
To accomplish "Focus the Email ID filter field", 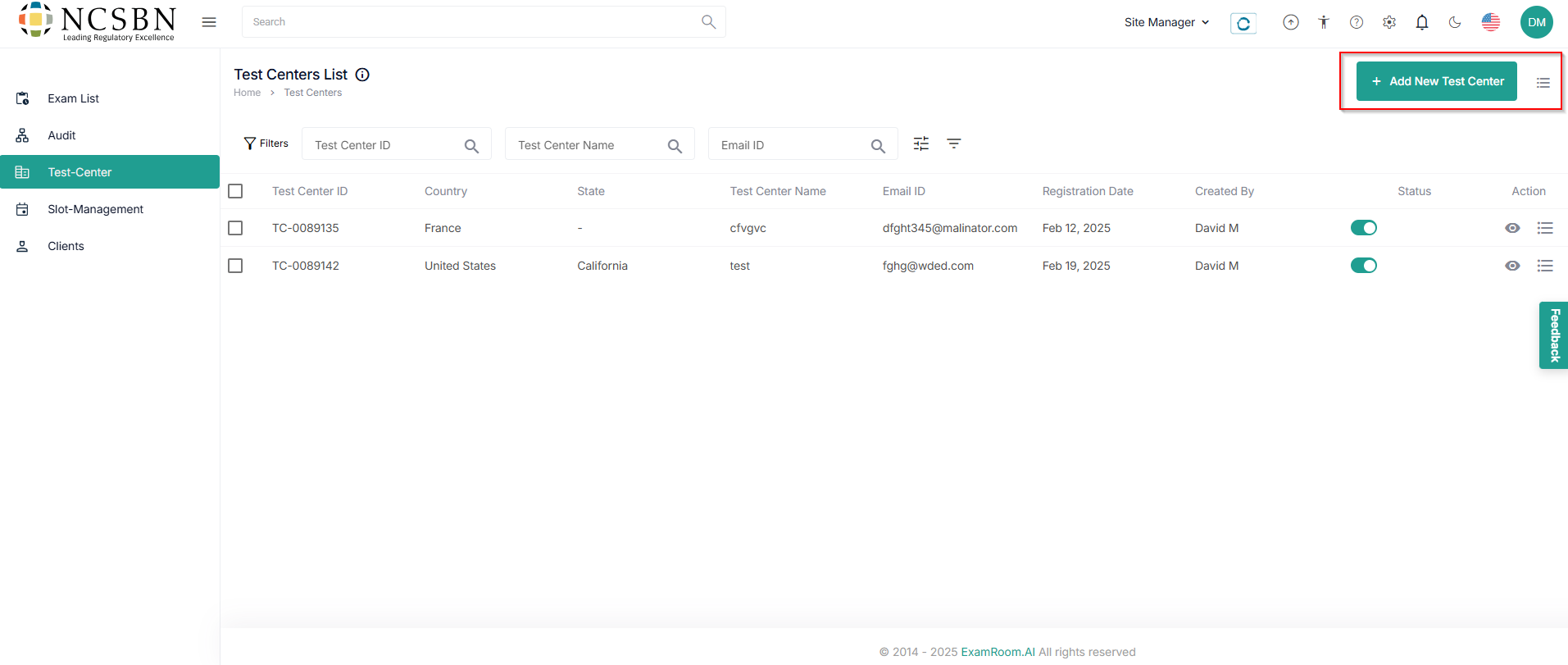I will click(803, 143).
